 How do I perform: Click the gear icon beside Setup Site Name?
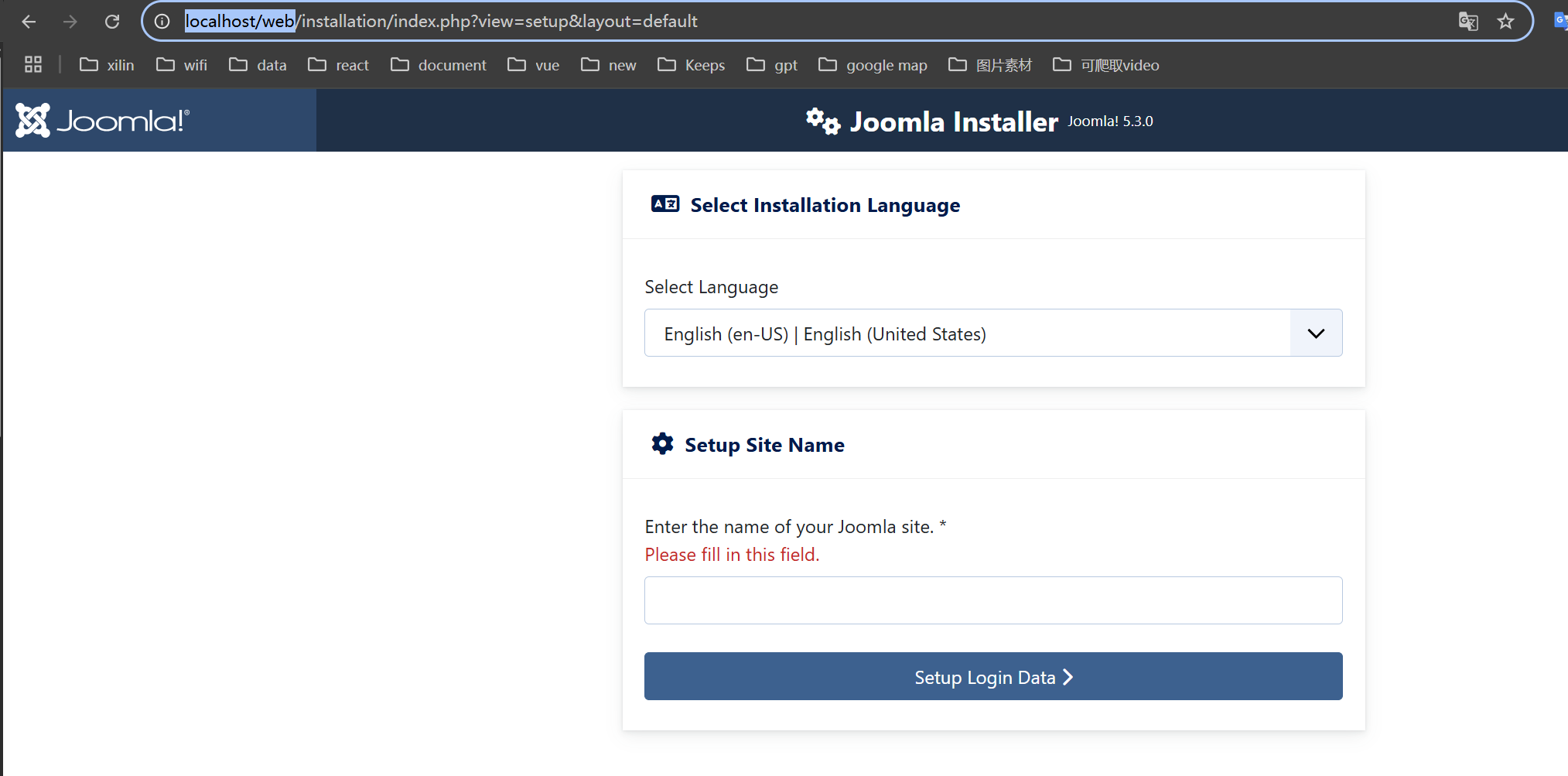click(662, 443)
